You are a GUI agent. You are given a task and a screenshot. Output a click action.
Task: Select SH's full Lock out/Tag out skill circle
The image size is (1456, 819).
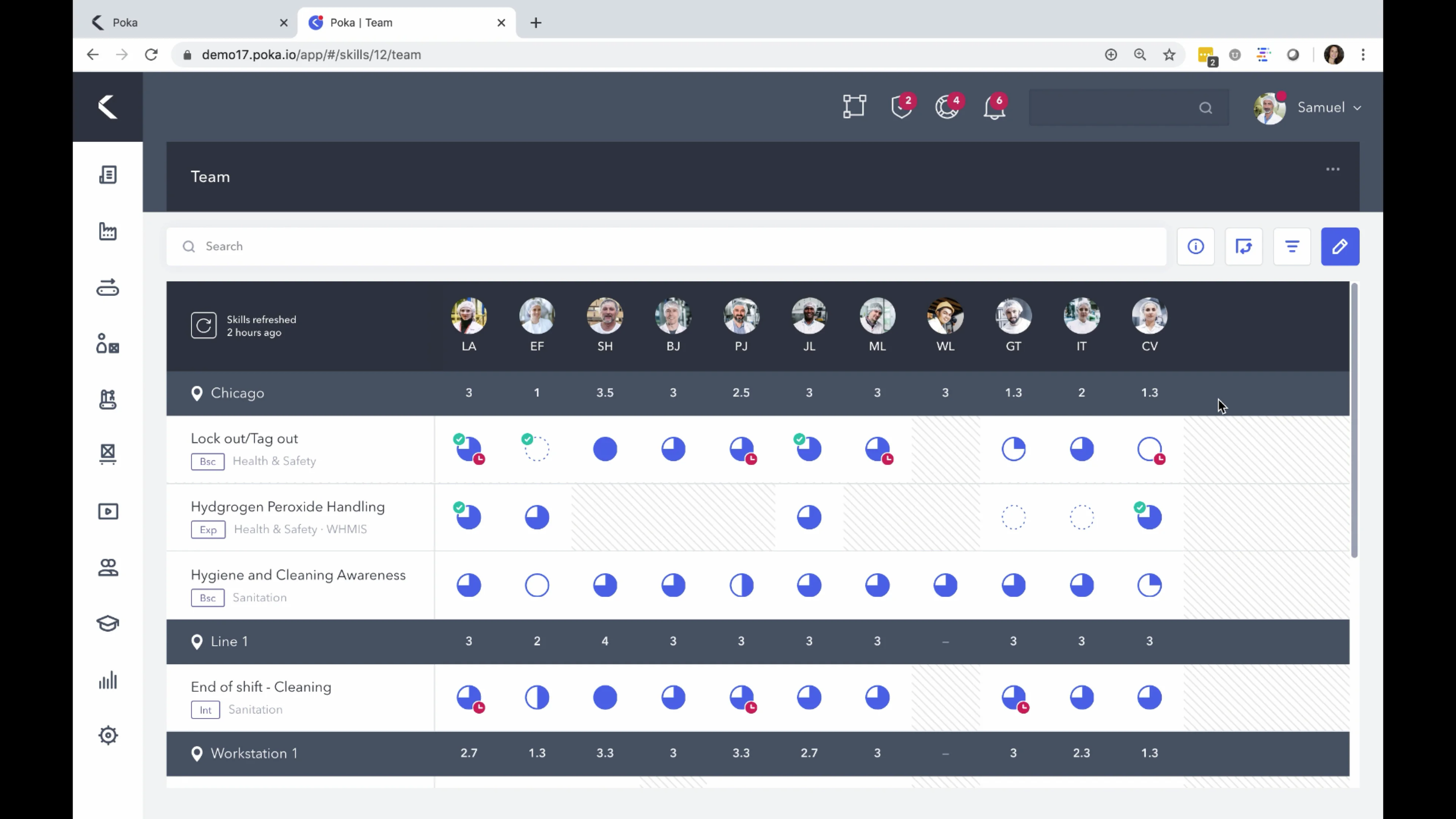pos(605,449)
